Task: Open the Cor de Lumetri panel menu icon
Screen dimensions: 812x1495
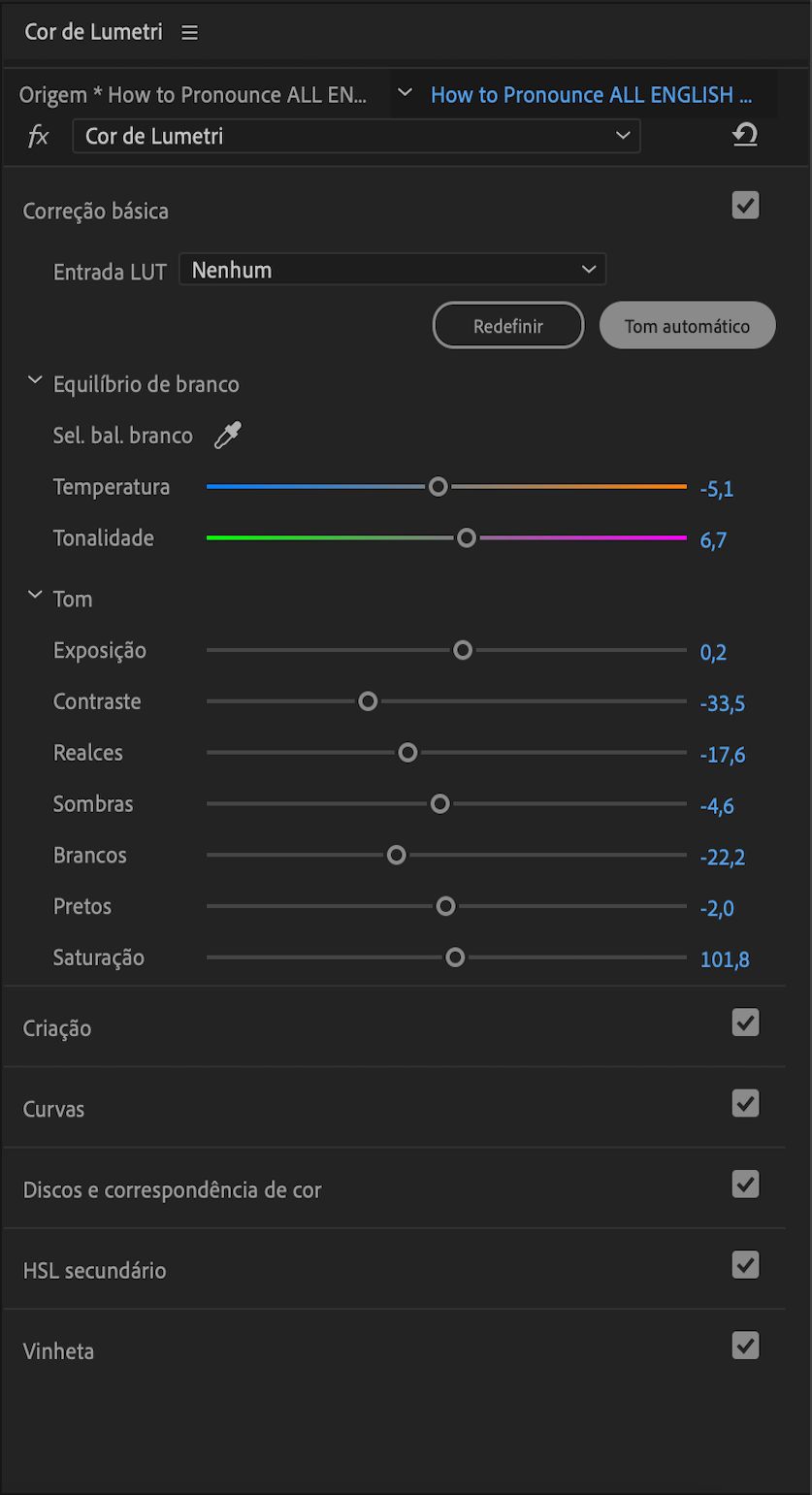Action: click(190, 33)
